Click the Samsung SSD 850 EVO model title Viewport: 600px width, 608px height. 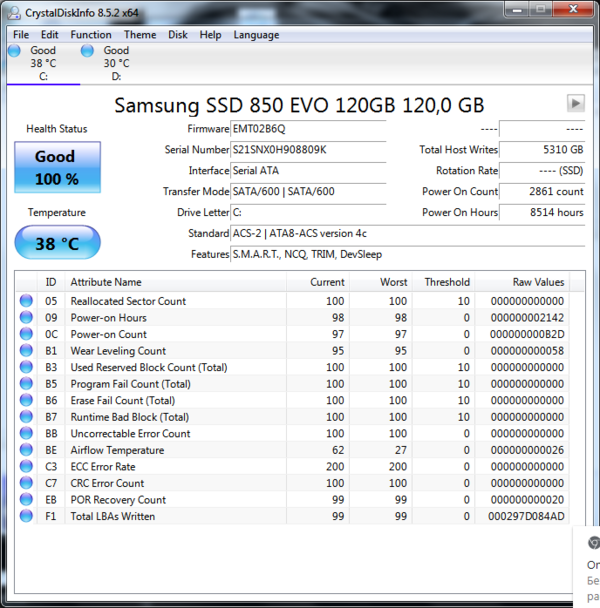[299, 105]
